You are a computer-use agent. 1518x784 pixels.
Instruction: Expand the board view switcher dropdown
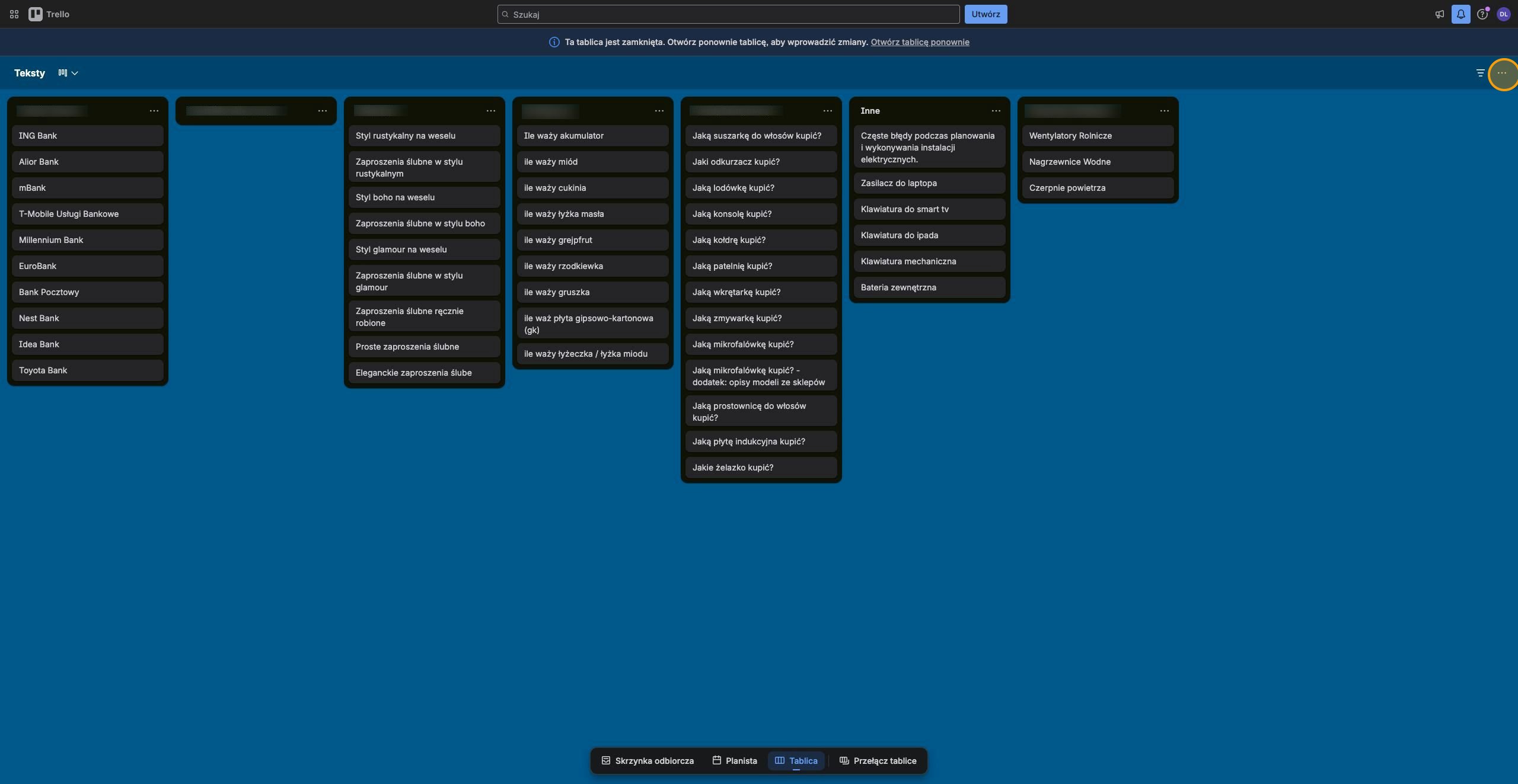(x=68, y=73)
